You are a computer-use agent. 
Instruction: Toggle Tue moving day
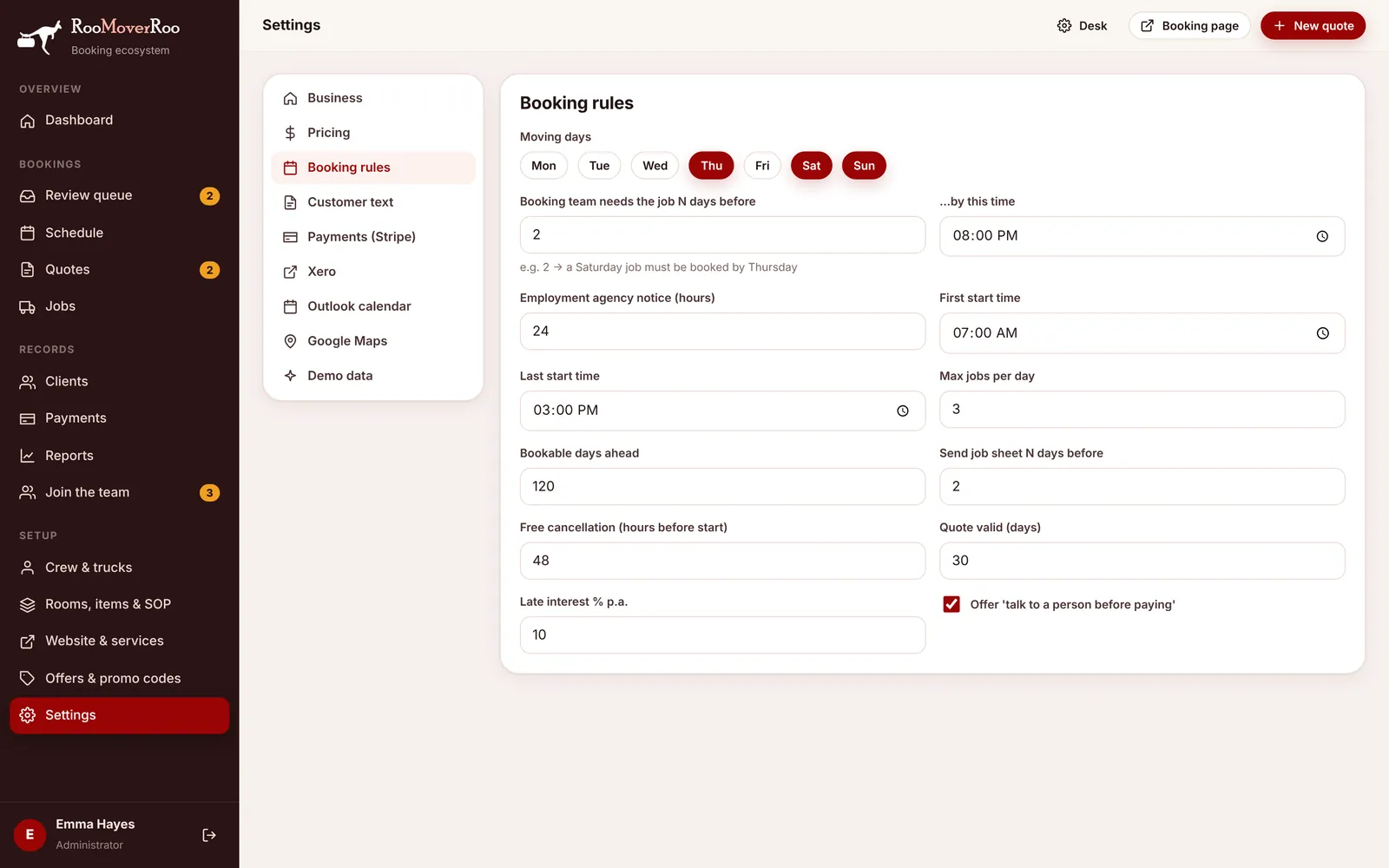tap(599, 166)
